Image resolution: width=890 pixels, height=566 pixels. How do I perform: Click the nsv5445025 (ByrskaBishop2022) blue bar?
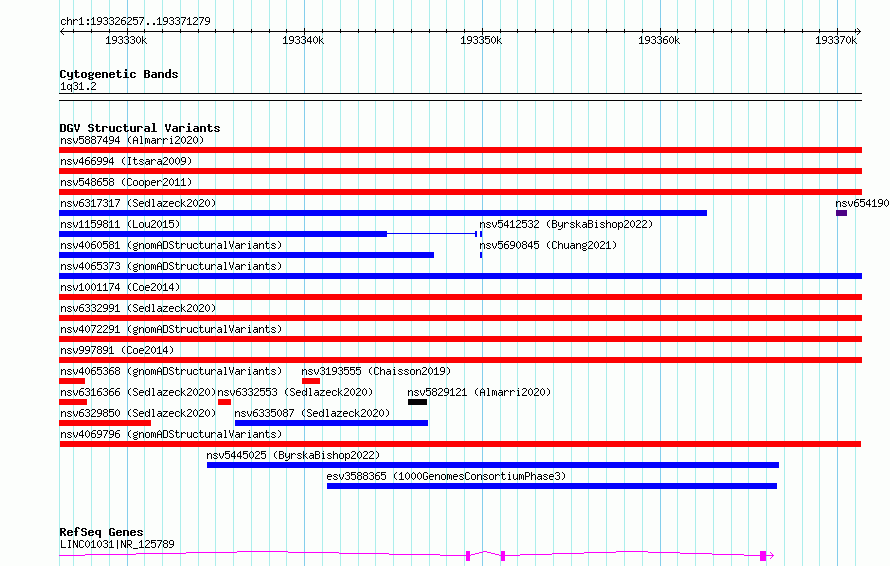[x=493, y=465]
